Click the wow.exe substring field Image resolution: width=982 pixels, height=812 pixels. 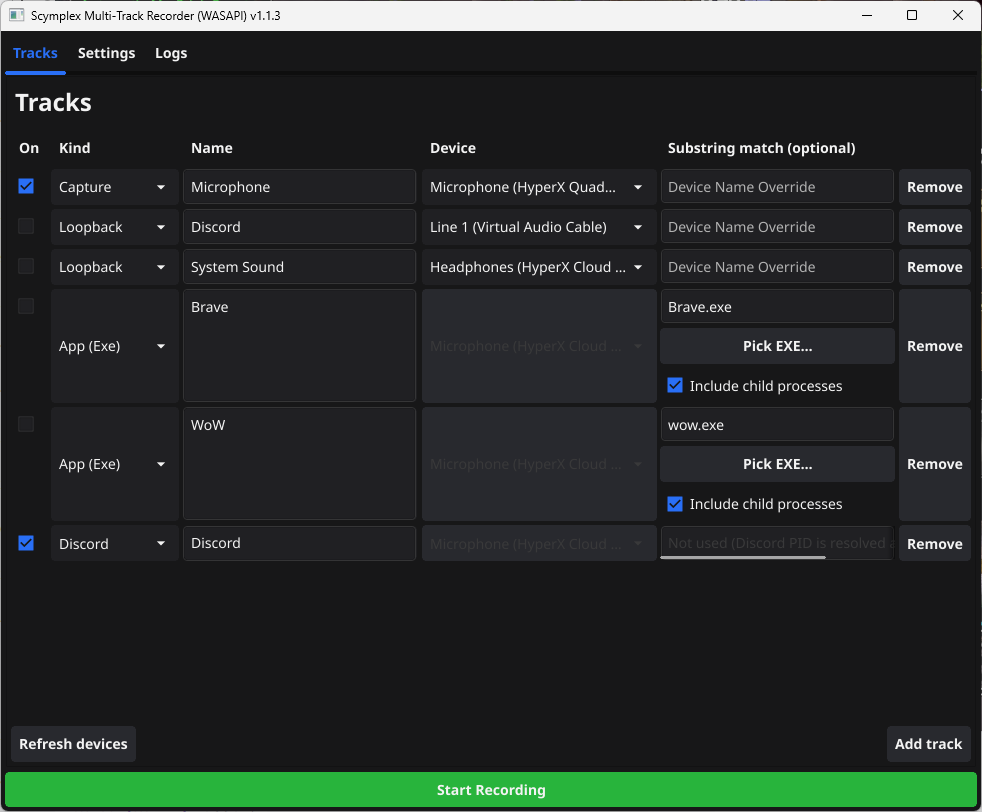tap(777, 424)
